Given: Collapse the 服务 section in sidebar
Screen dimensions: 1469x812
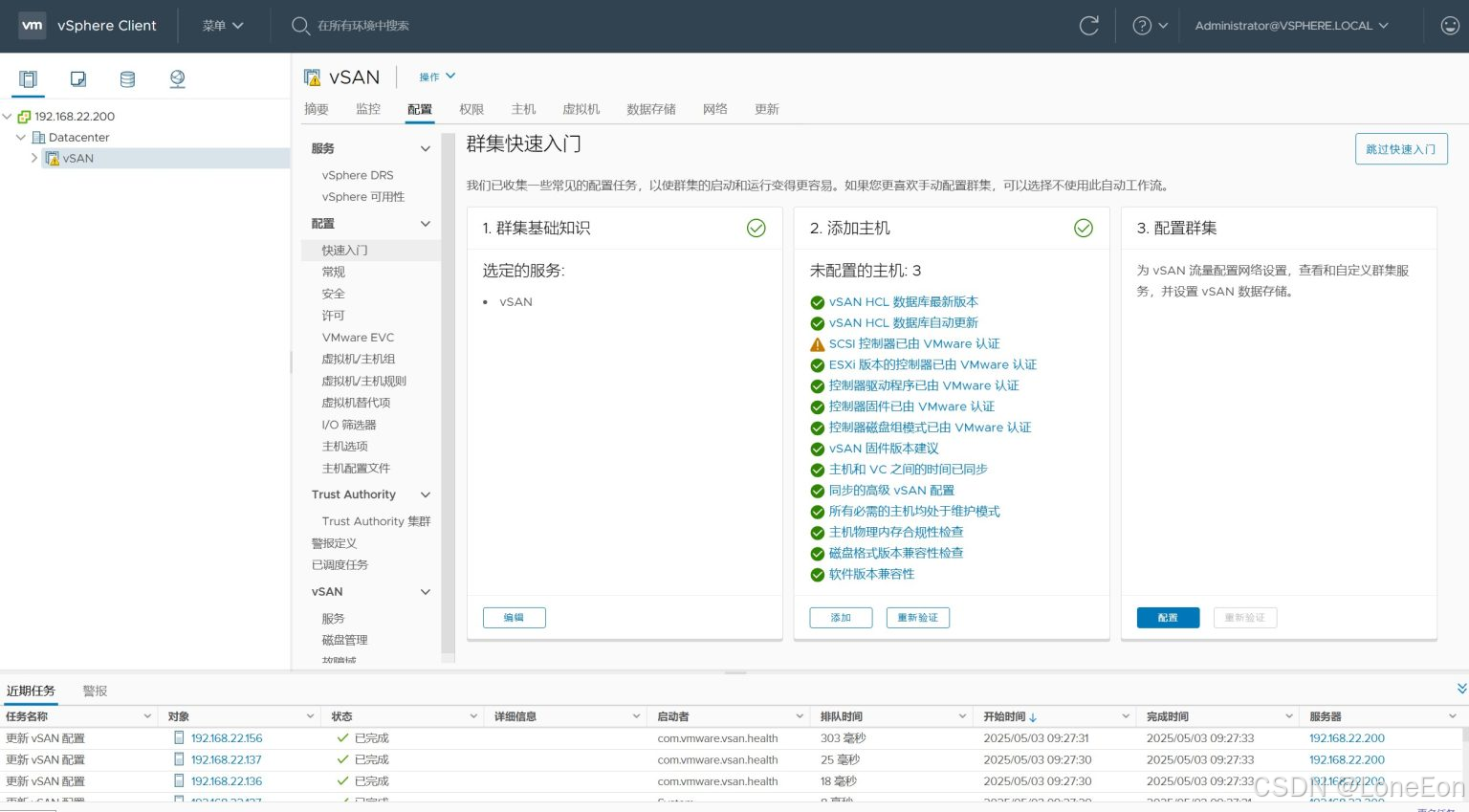Looking at the screenshot, I should [x=426, y=149].
